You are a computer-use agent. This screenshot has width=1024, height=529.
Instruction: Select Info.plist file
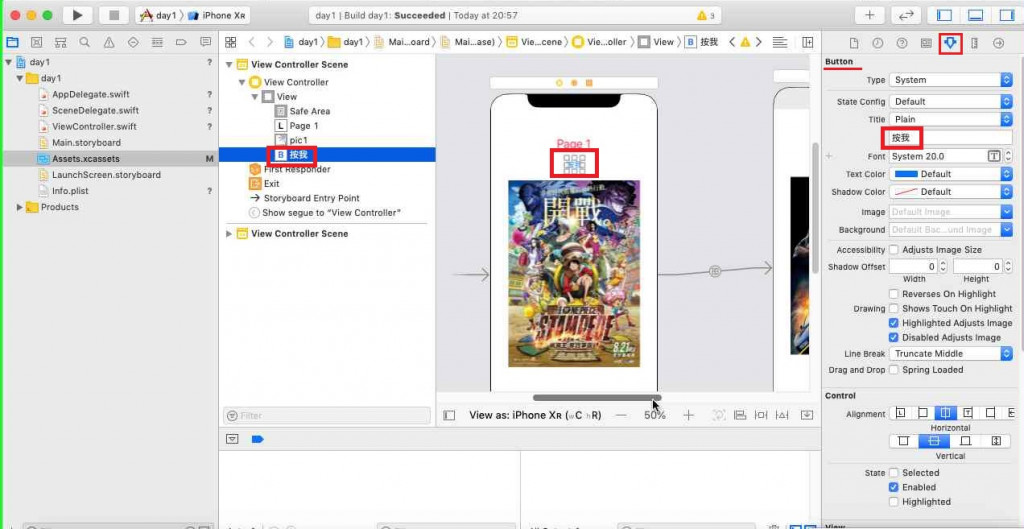(x=70, y=191)
